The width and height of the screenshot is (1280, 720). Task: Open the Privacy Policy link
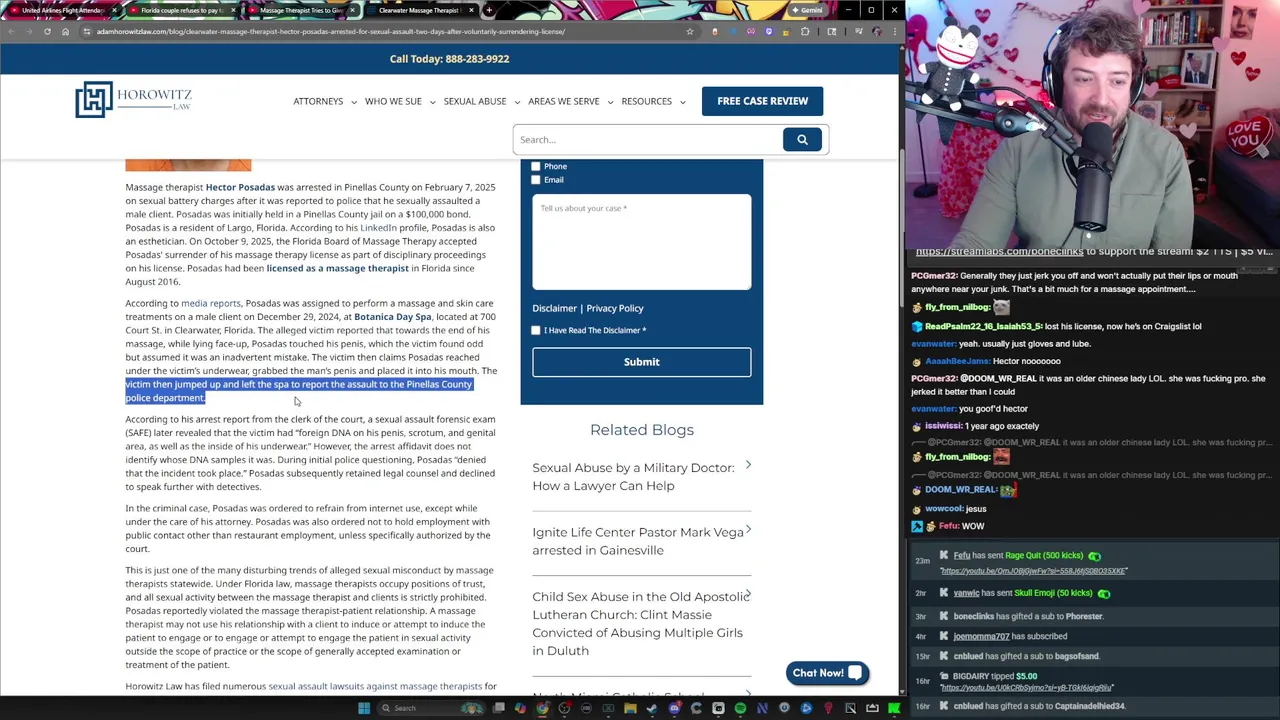(615, 308)
